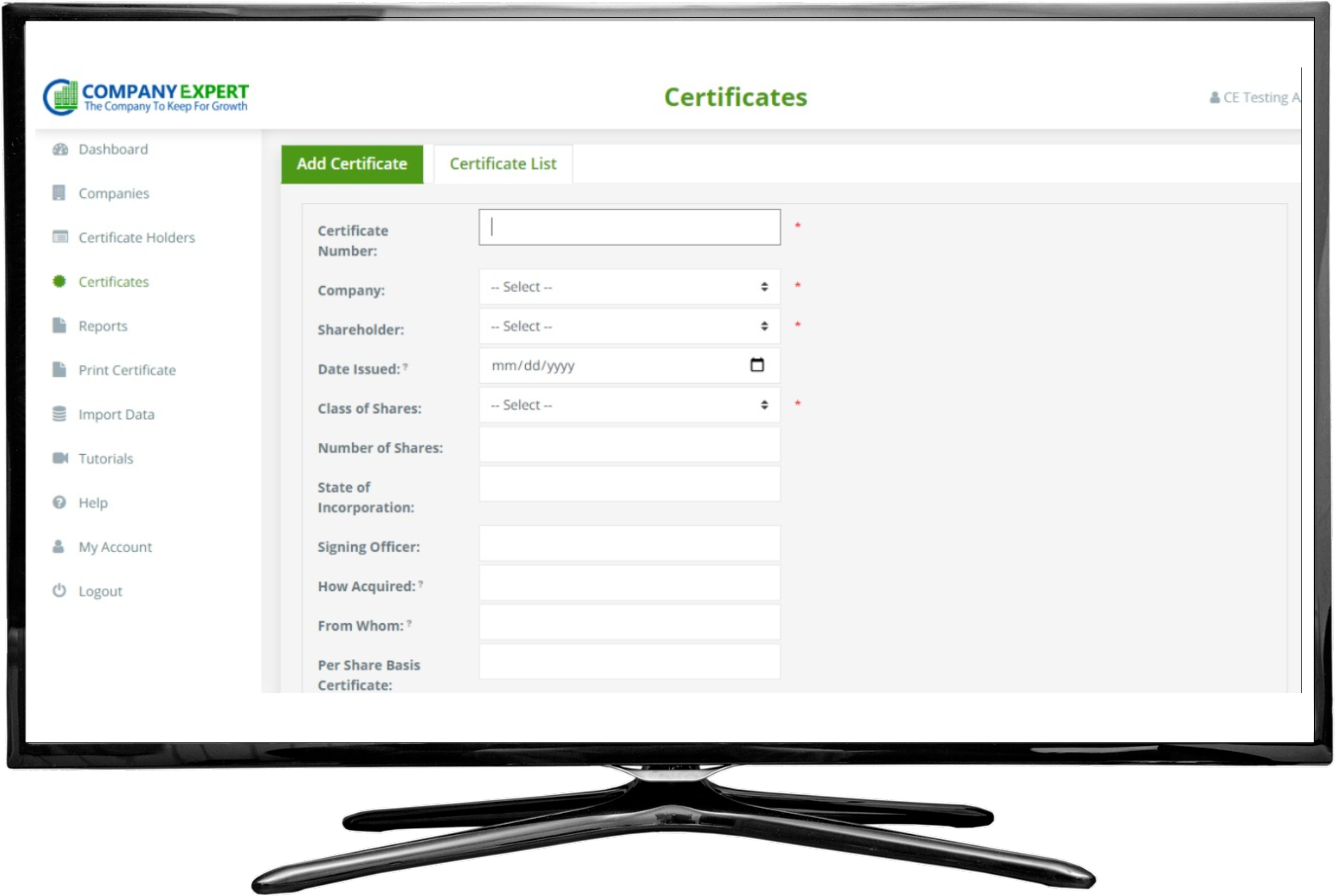Click the My Account person icon
Screen dimensions: 1335x896
(x=58, y=546)
